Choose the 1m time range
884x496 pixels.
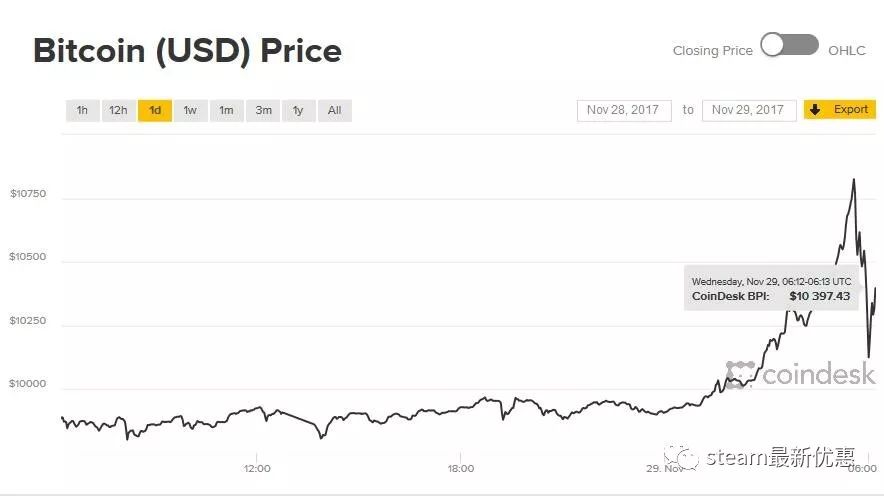227,110
